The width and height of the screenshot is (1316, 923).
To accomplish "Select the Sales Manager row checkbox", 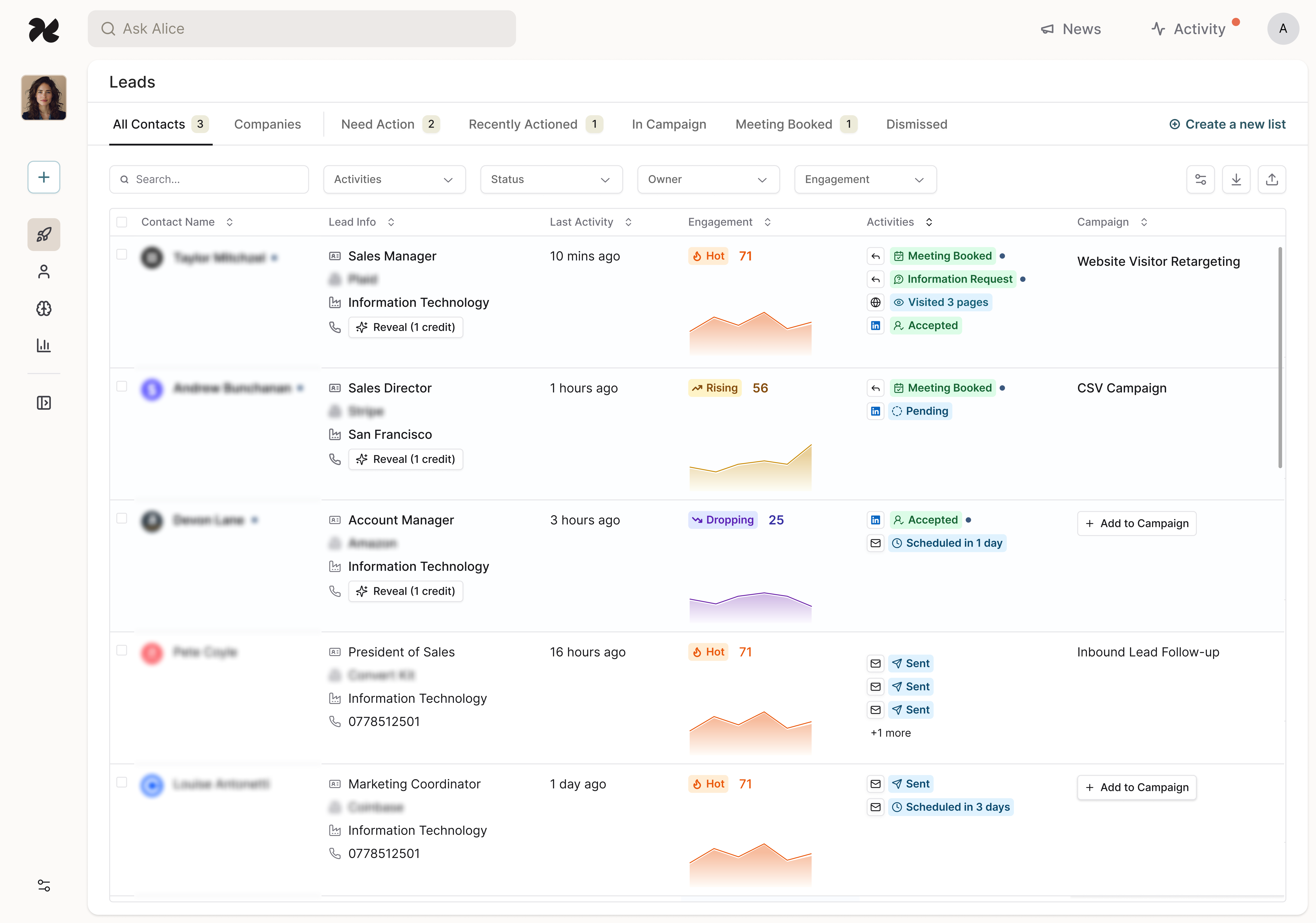I will [122, 254].
